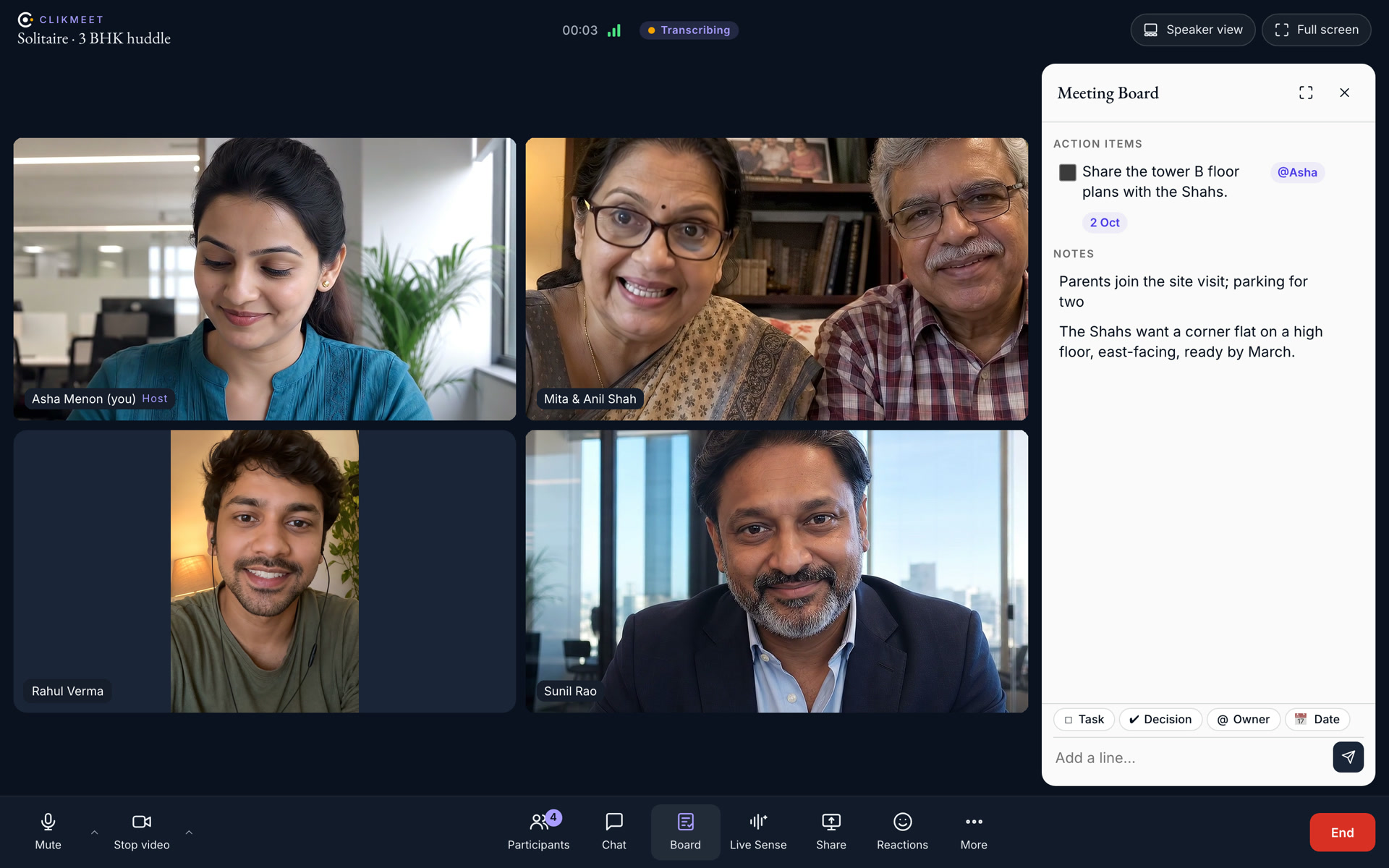Image resolution: width=1389 pixels, height=868 pixels.
Task: Focus the 'Add a line...' input
Action: (x=1190, y=757)
